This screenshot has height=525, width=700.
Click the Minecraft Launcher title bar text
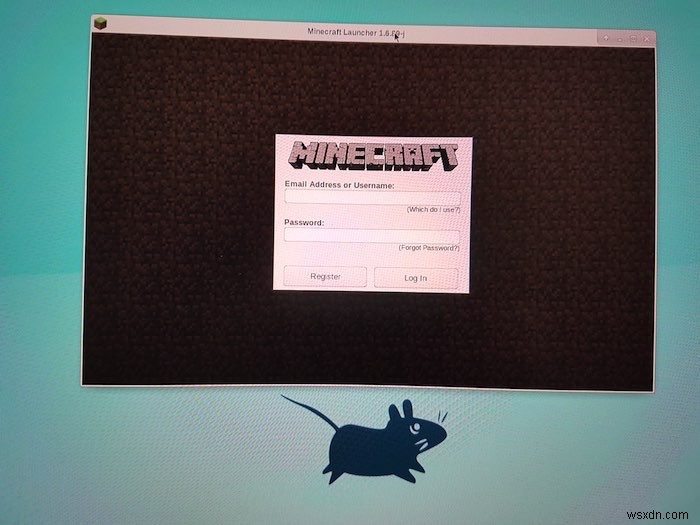tap(356, 33)
